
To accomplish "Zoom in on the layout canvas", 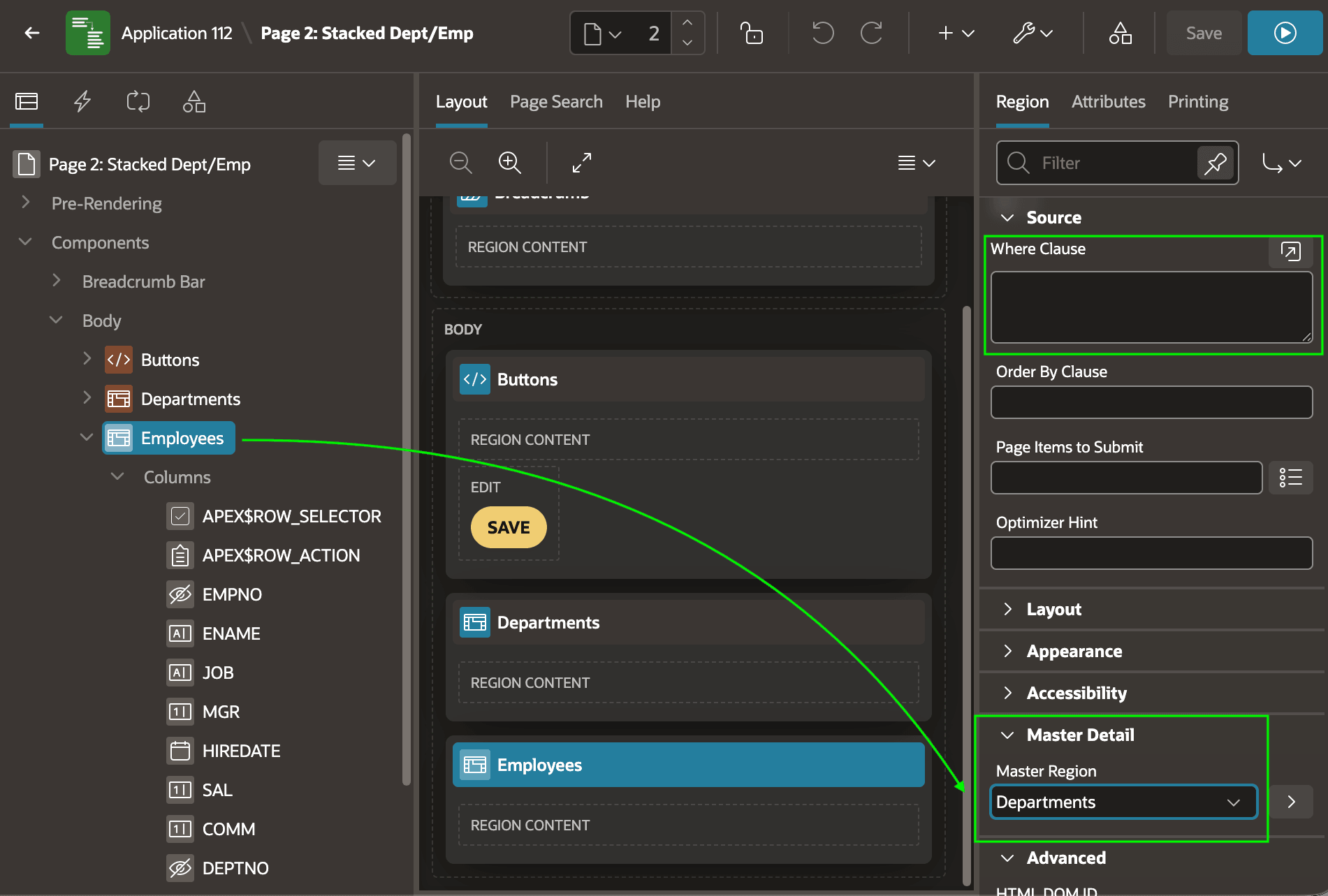I will coord(510,163).
